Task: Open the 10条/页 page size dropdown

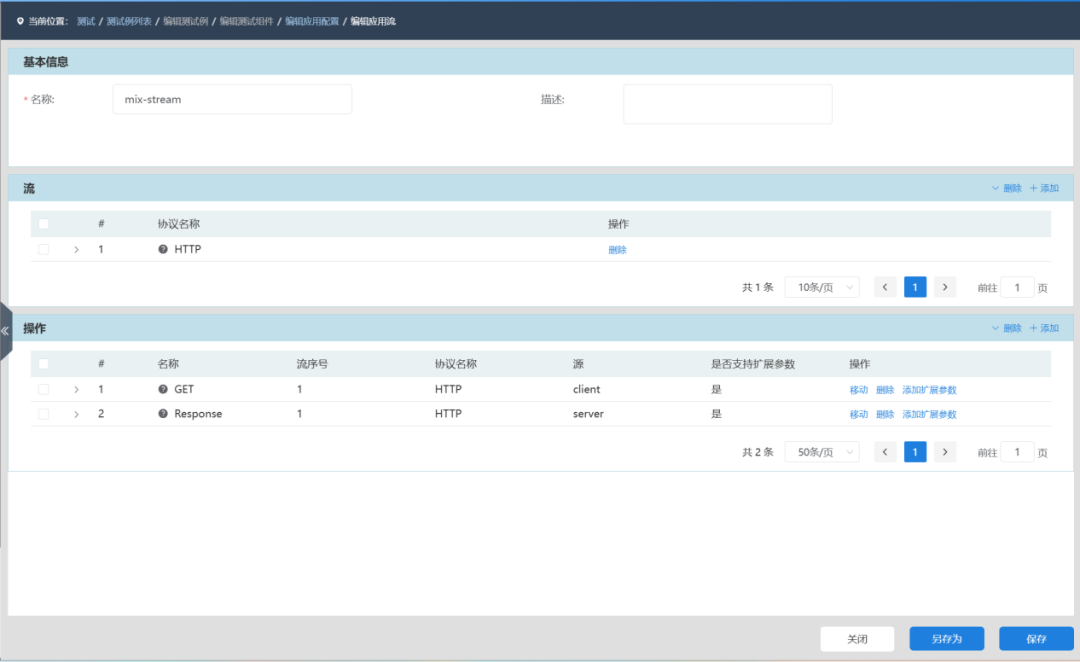Action: (822, 287)
